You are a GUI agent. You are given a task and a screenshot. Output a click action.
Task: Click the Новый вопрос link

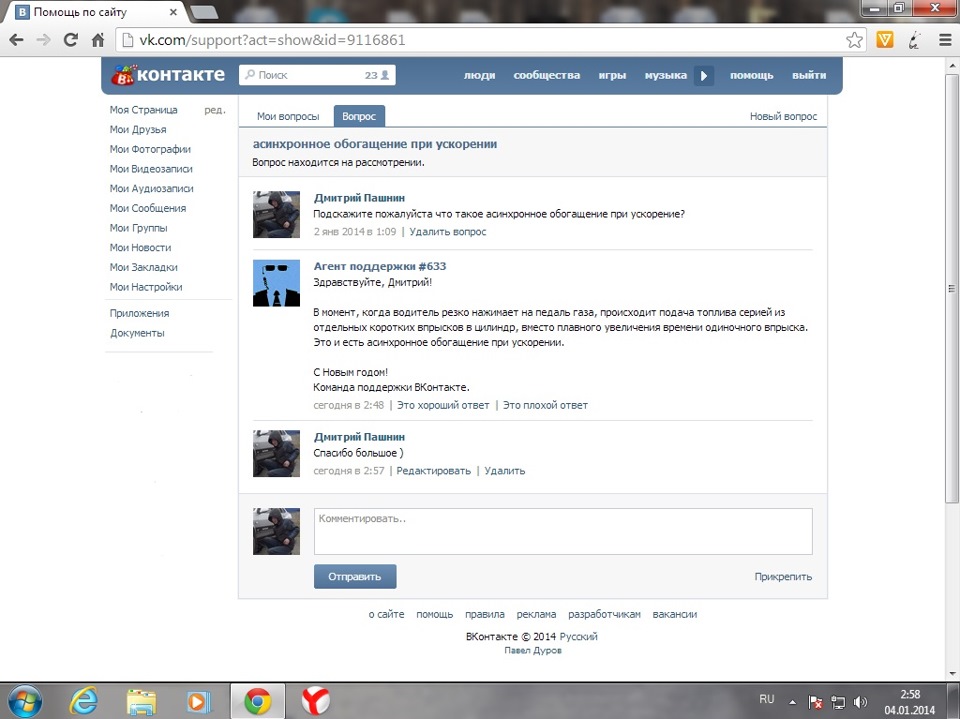click(783, 116)
